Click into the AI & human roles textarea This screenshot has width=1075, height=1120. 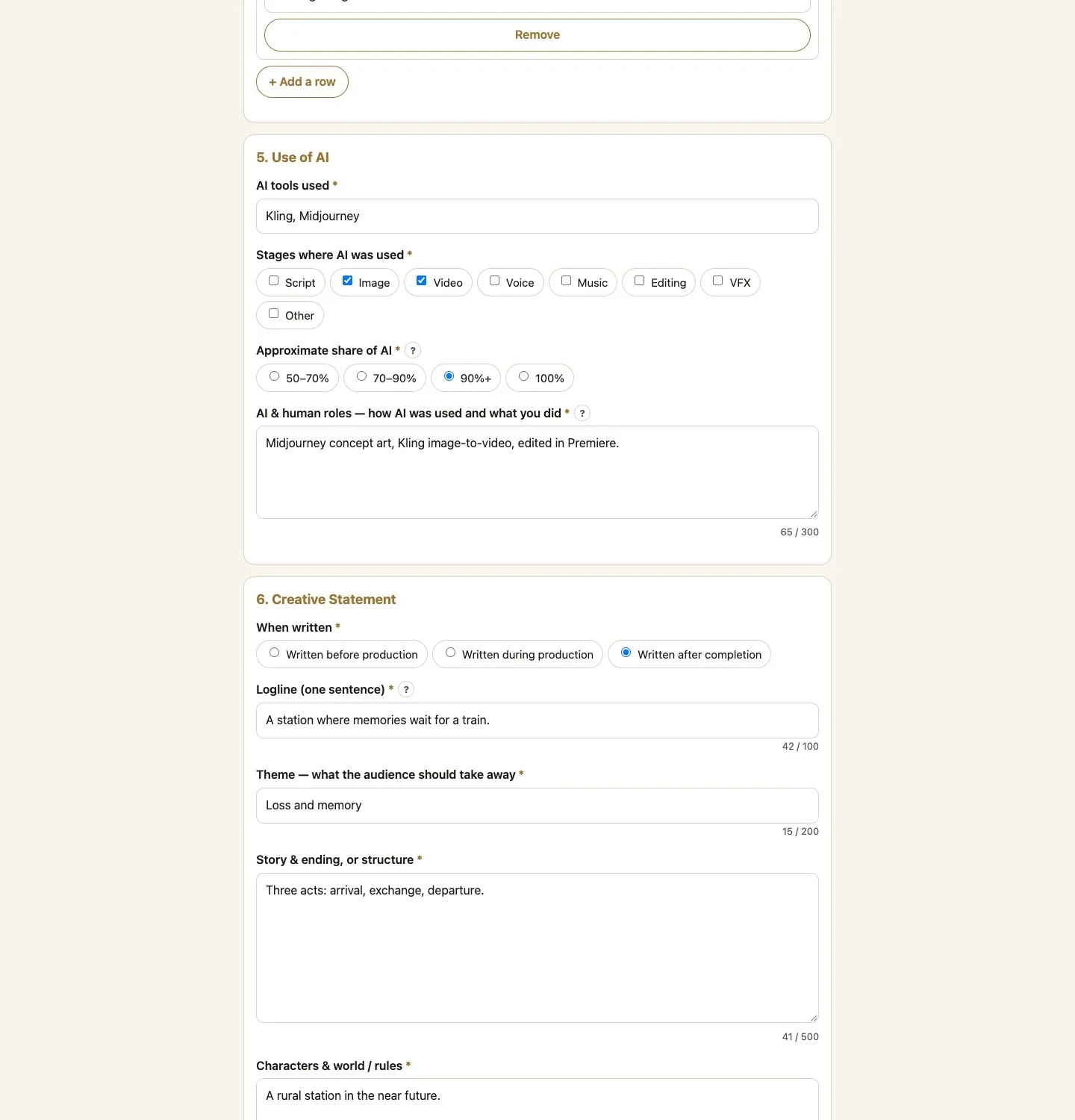tap(537, 472)
